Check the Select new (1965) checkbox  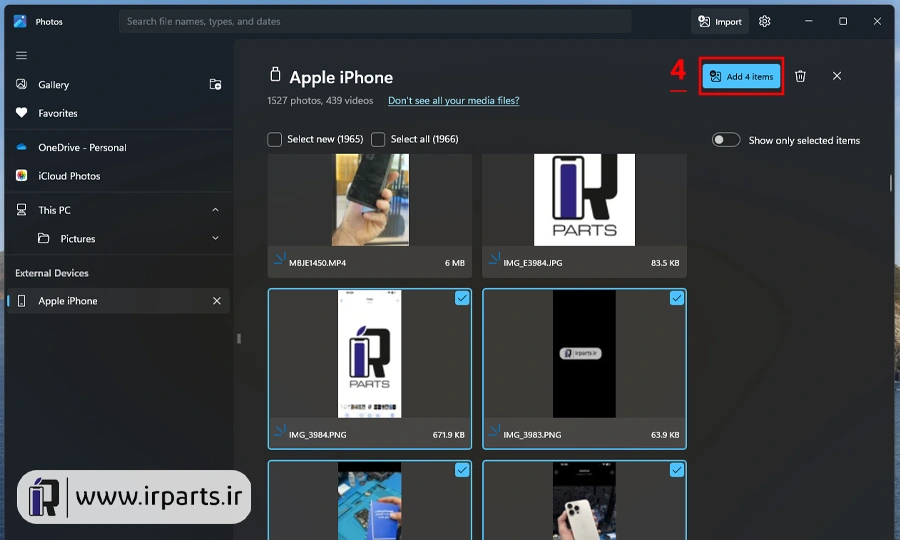coord(274,139)
